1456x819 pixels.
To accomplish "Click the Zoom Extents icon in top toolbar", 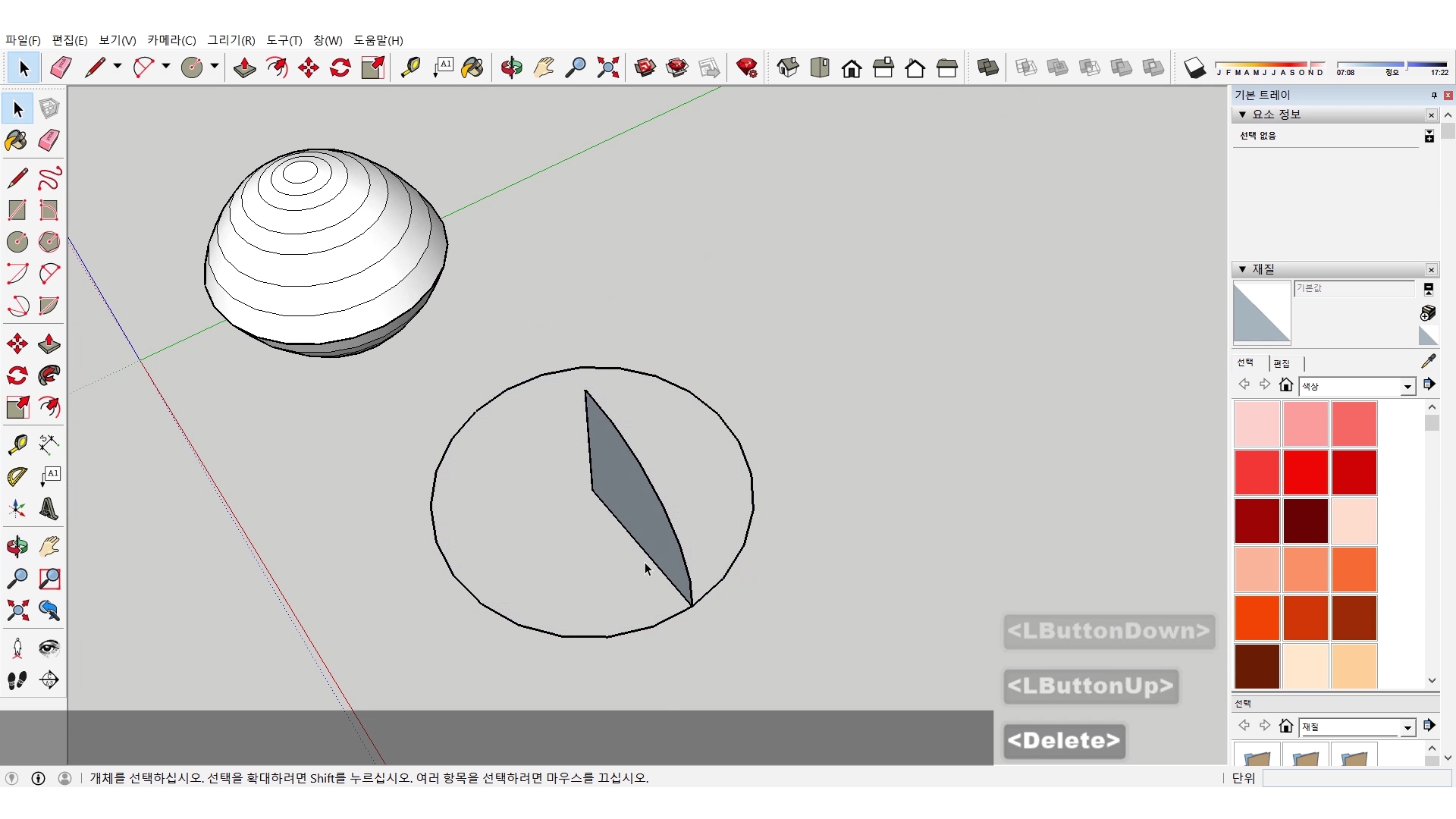I will tap(607, 68).
